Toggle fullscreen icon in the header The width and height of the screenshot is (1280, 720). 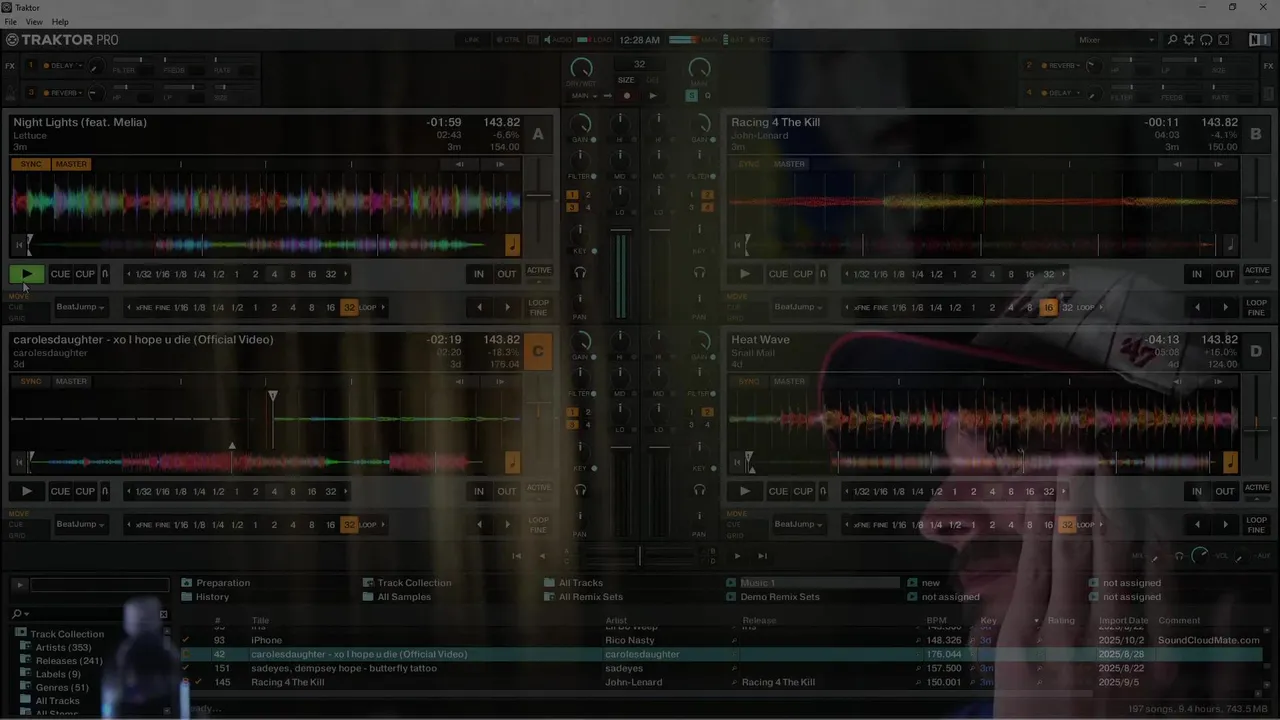[x=1223, y=40]
